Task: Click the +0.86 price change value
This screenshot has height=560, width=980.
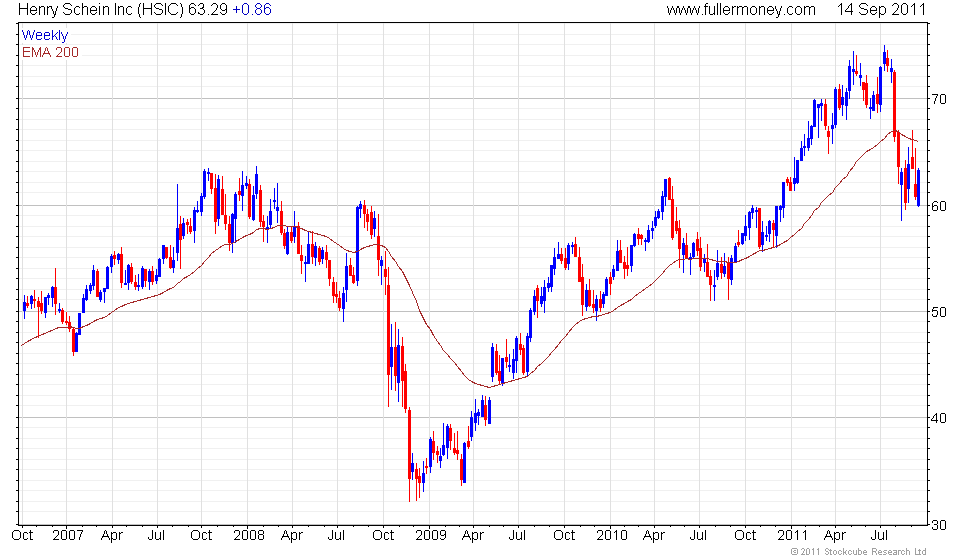Action: (252, 9)
